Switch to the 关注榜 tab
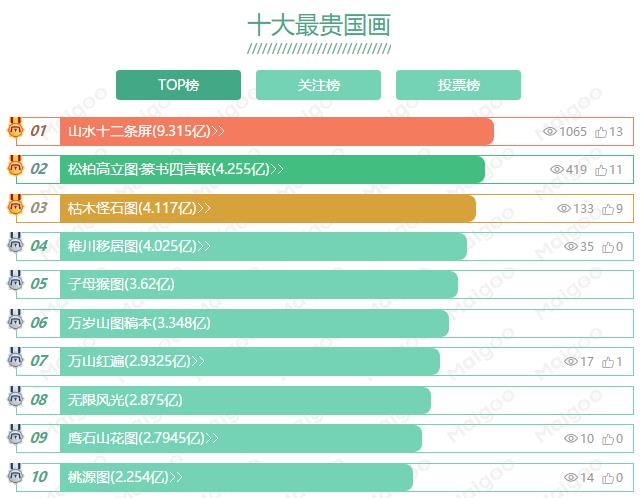 [318, 85]
